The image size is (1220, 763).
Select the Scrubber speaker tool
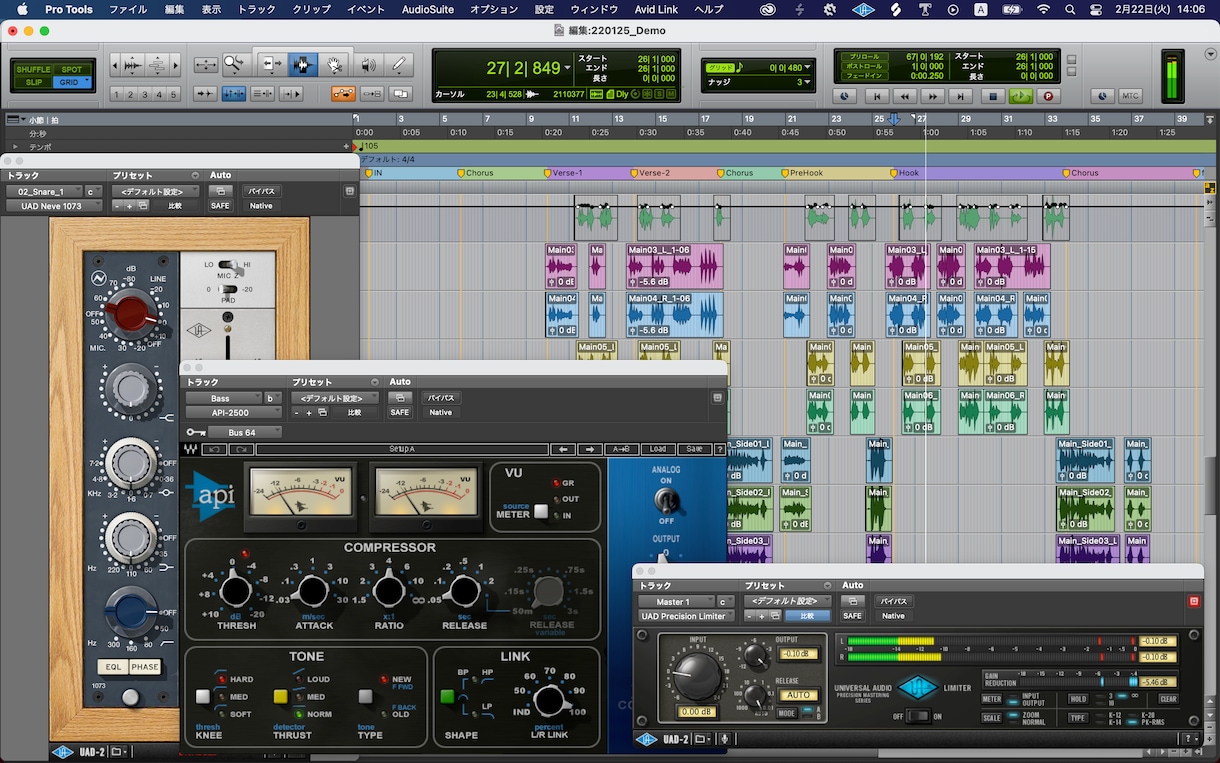pyautogui.click(x=368, y=65)
